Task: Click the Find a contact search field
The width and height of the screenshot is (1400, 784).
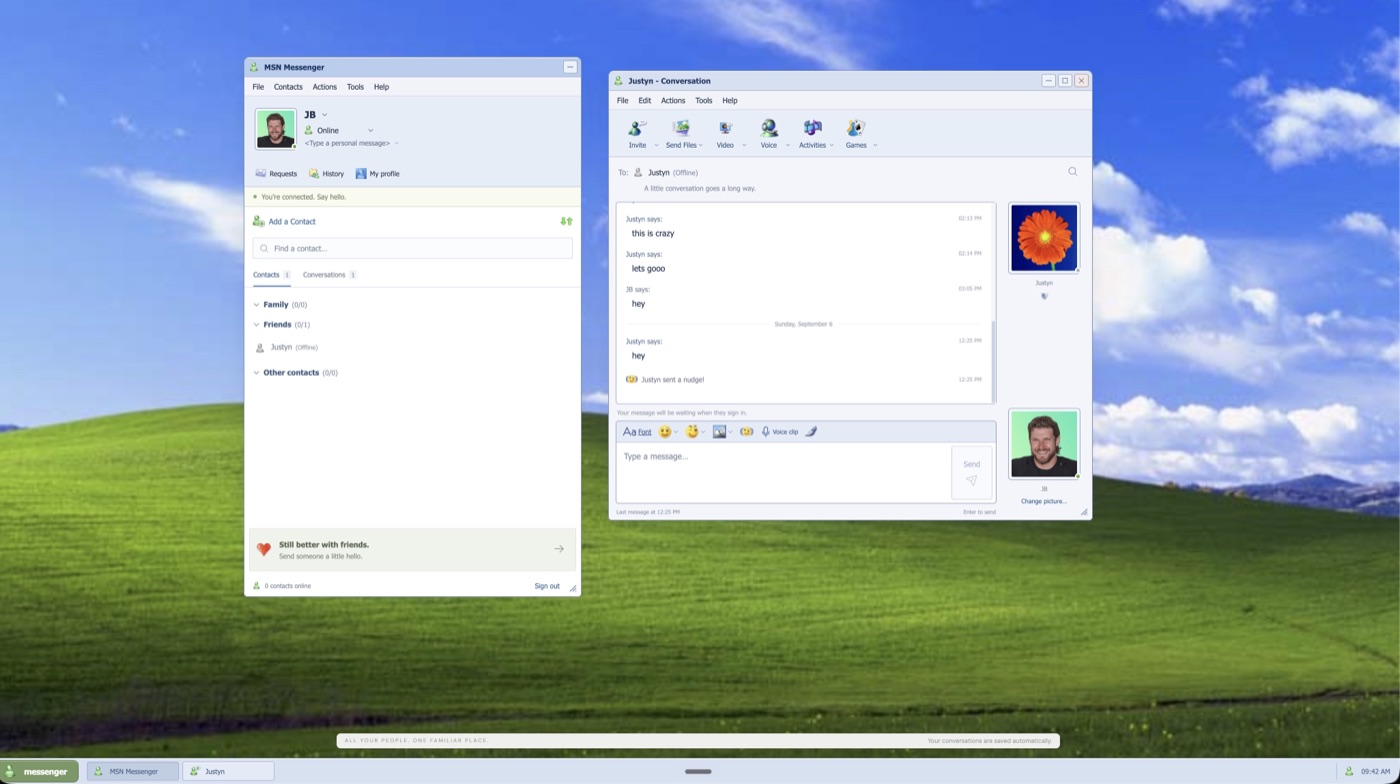Action: point(412,249)
